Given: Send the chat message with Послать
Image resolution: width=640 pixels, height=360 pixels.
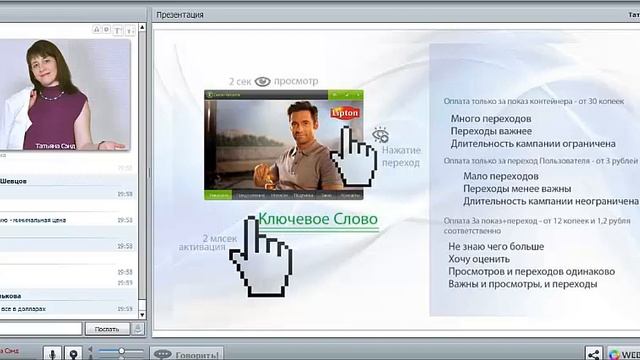Looking at the screenshot, I should tap(107, 329).
